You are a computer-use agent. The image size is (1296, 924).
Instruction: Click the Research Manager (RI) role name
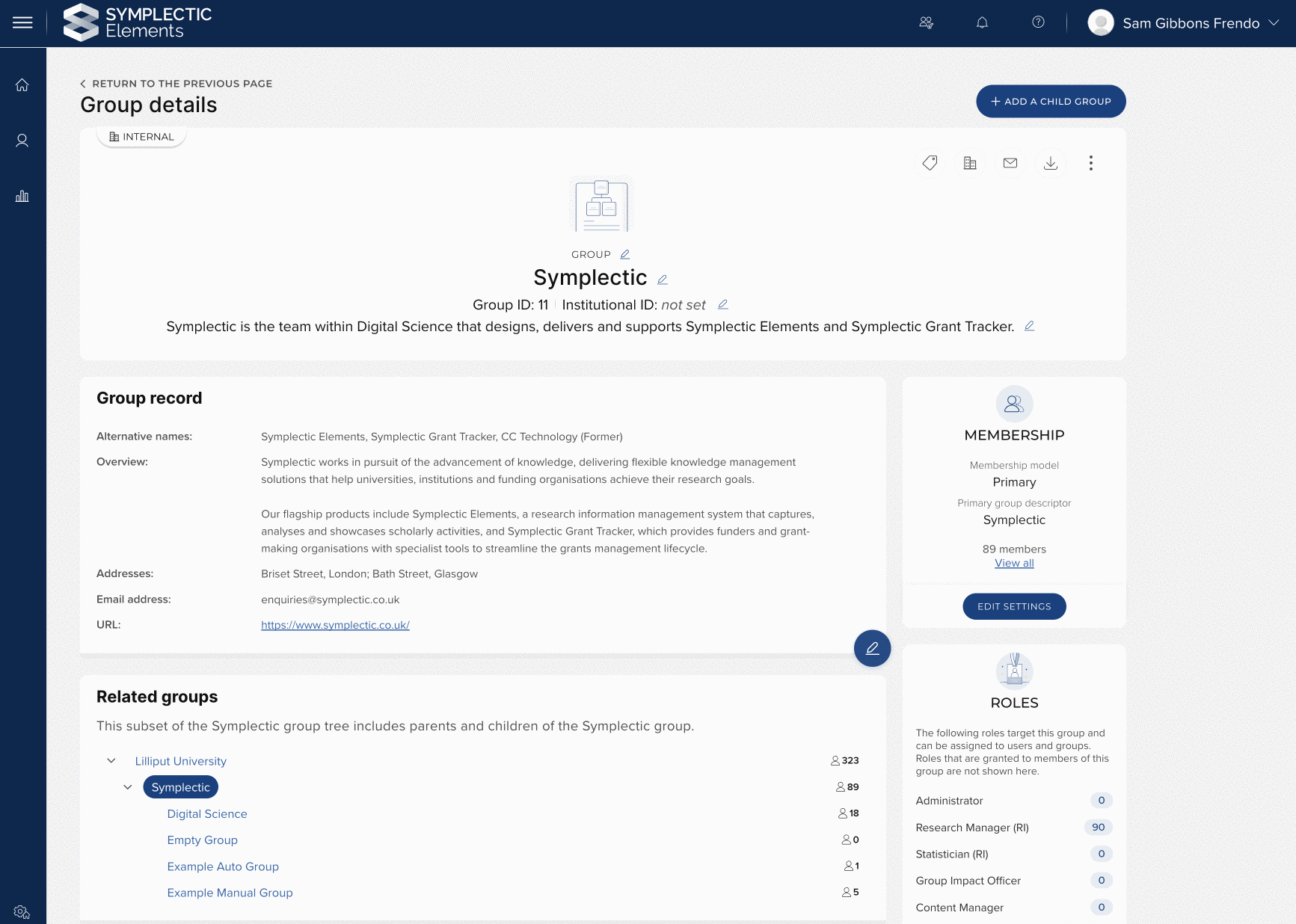[x=972, y=828]
